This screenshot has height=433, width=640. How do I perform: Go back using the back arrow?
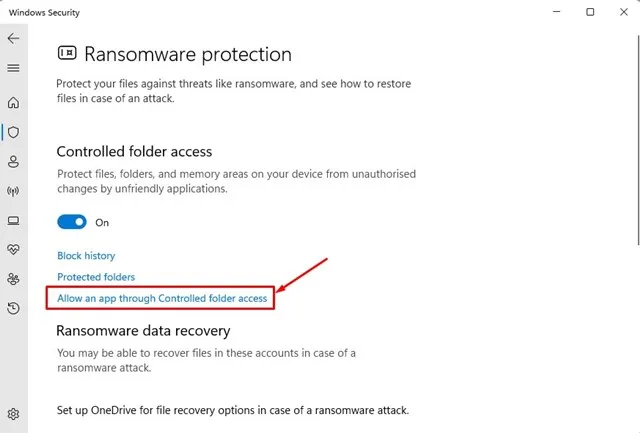[x=13, y=38]
